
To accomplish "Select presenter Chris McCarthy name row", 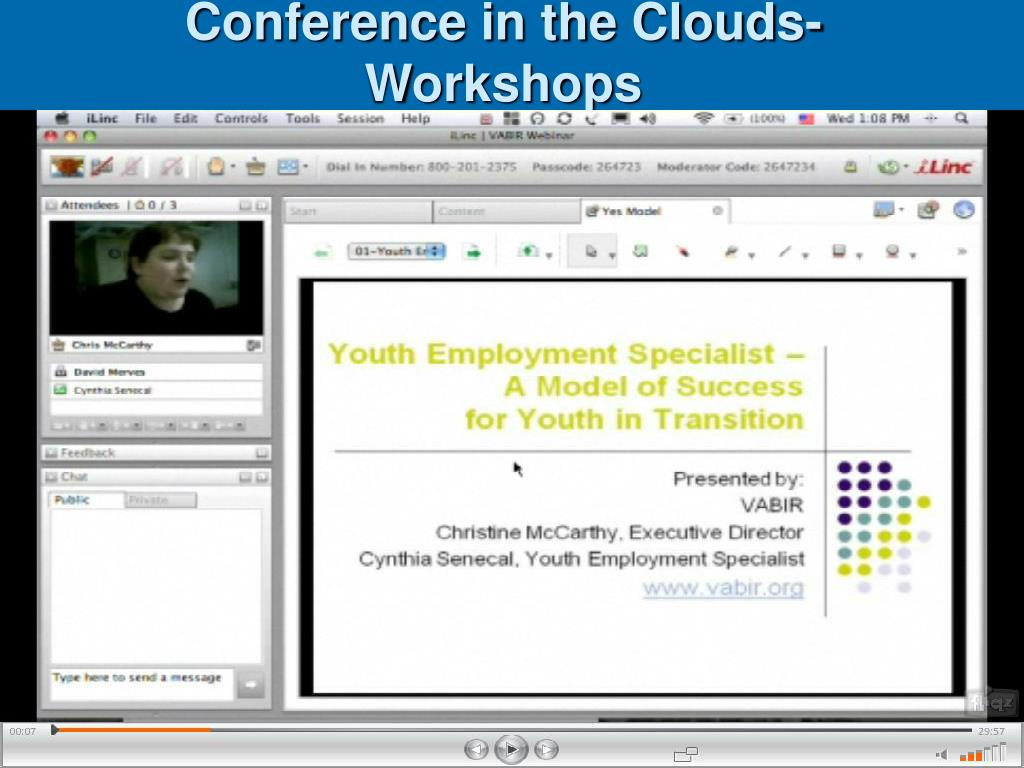I will pos(156,345).
